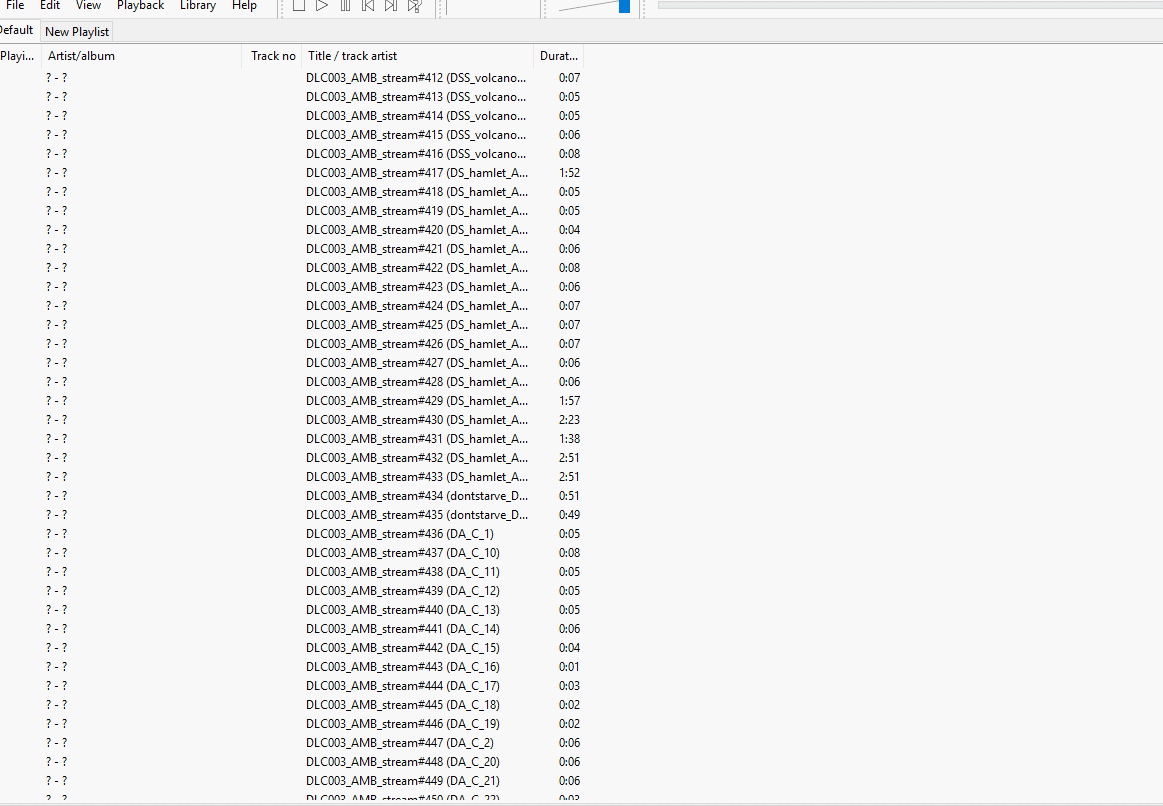Open the Library menu
The height and width of the screenshot is (806, 1163).
point(197,6)
